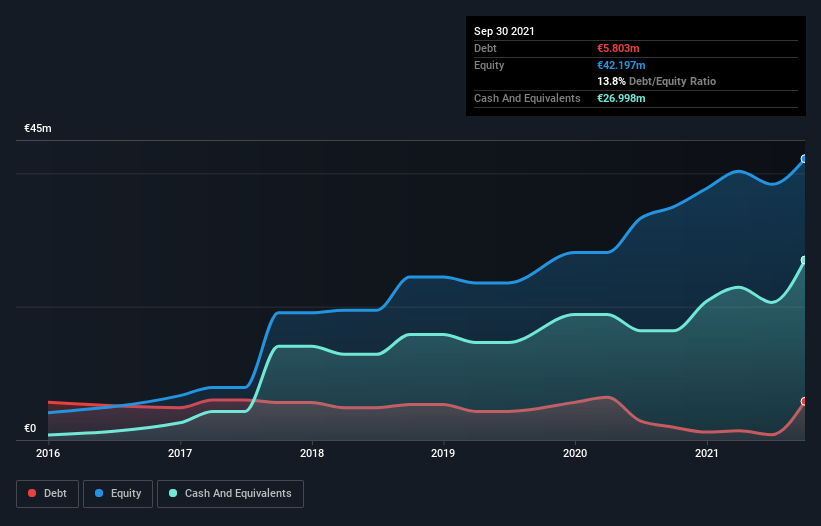821x526 pixels.
Task: Click the €5.803m debt value
Action: point(618,48)
